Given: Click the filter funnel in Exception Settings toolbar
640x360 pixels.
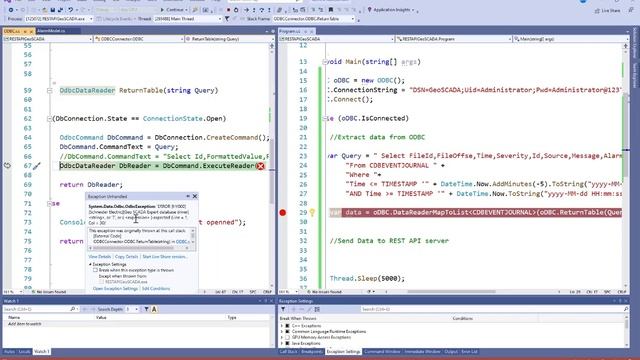Looking at the screenshot, I should [x=283, y=309].
